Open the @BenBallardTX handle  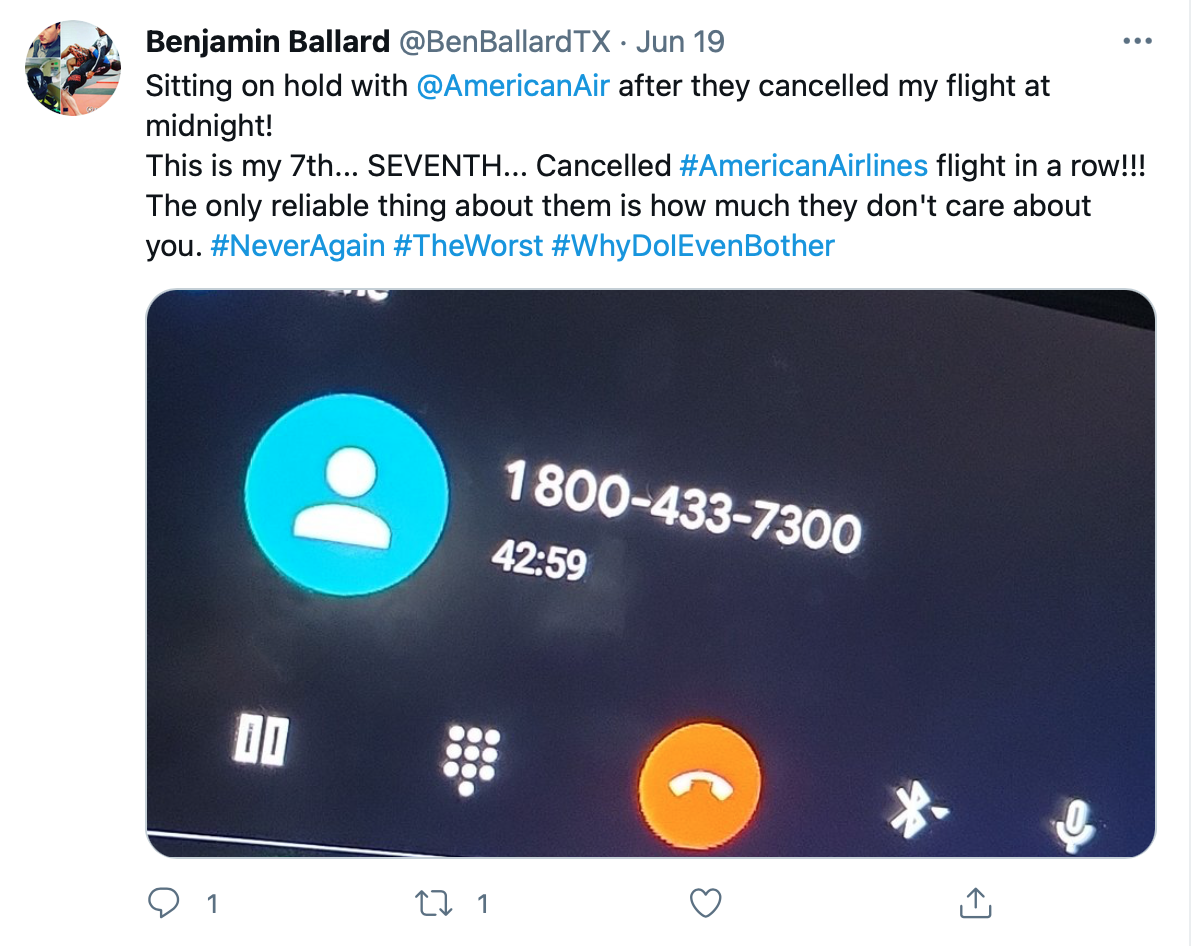505,42
